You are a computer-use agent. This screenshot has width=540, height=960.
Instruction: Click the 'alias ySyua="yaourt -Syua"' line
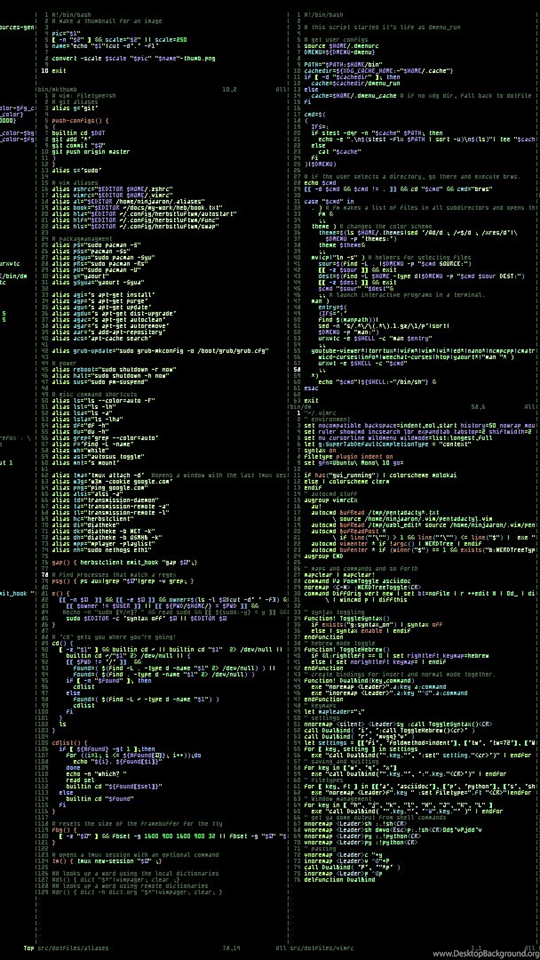tap(98, 284)
